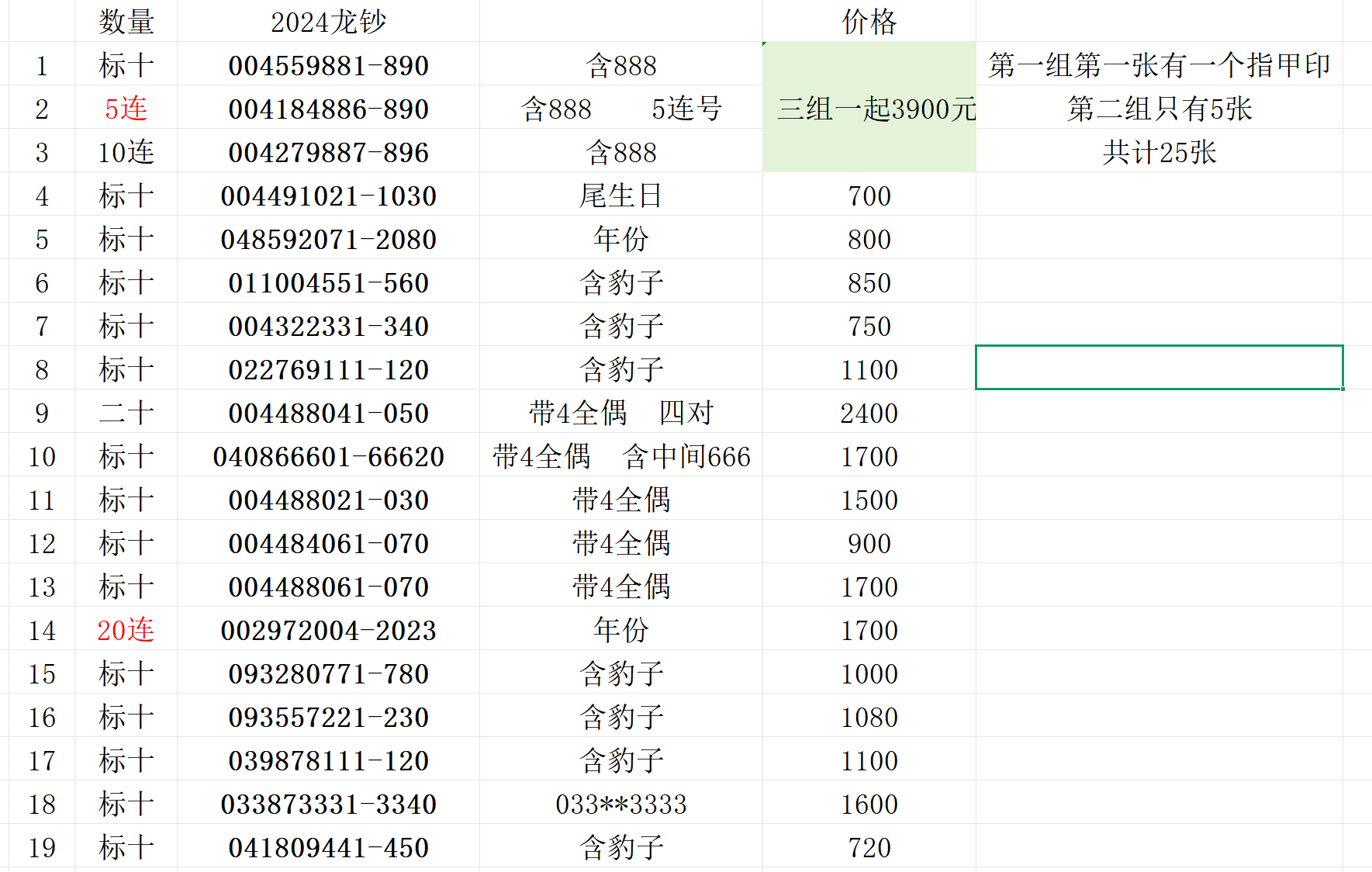Select the header cell 2024龙钞

(328, 22)
